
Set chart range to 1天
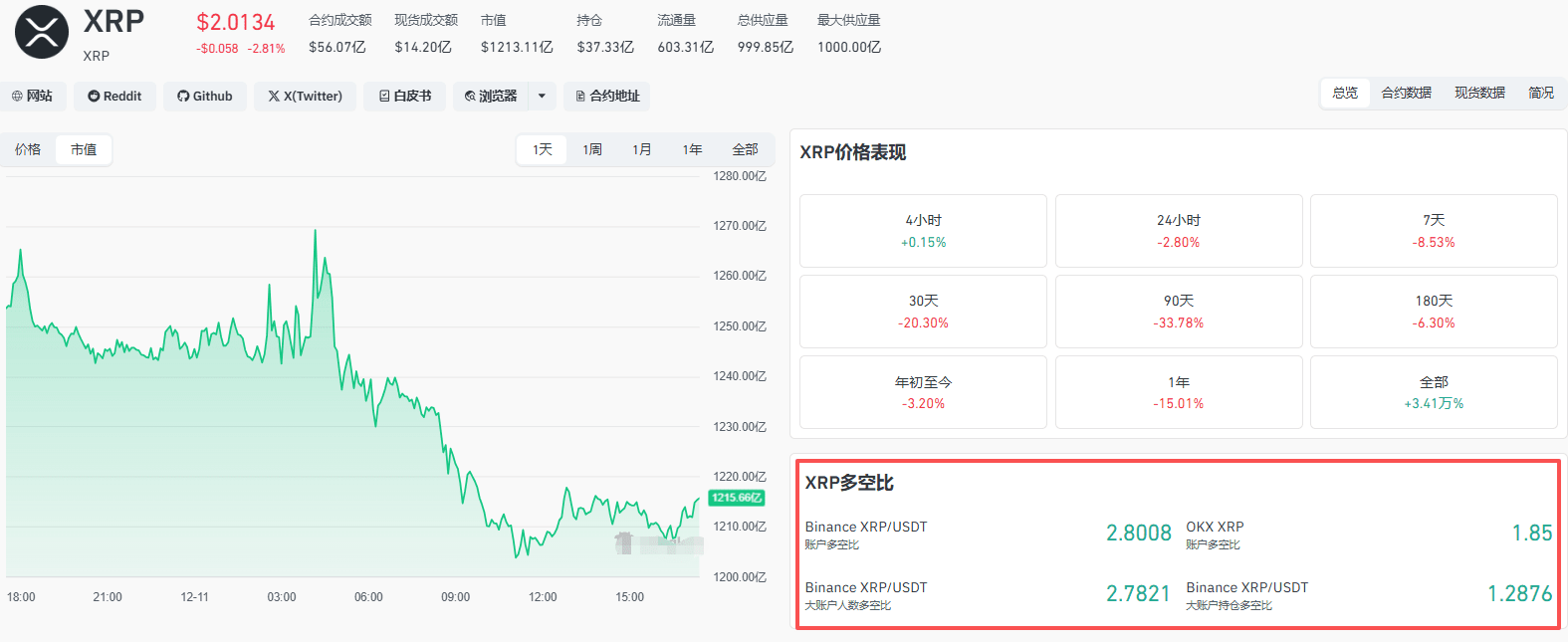coord(542,149)
